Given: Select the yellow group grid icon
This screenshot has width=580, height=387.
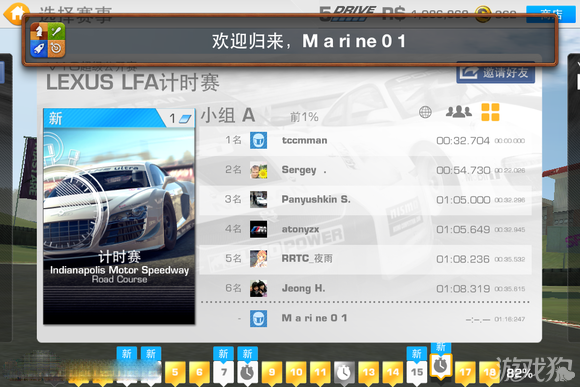Looking at the screenshot, I should (490, 112).
